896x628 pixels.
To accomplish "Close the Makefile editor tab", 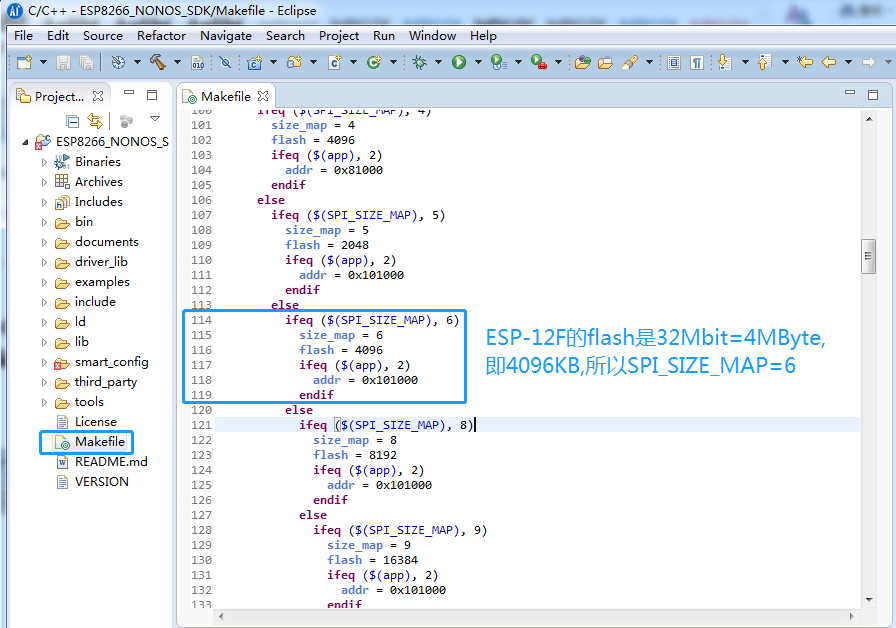I will [263, 96].
